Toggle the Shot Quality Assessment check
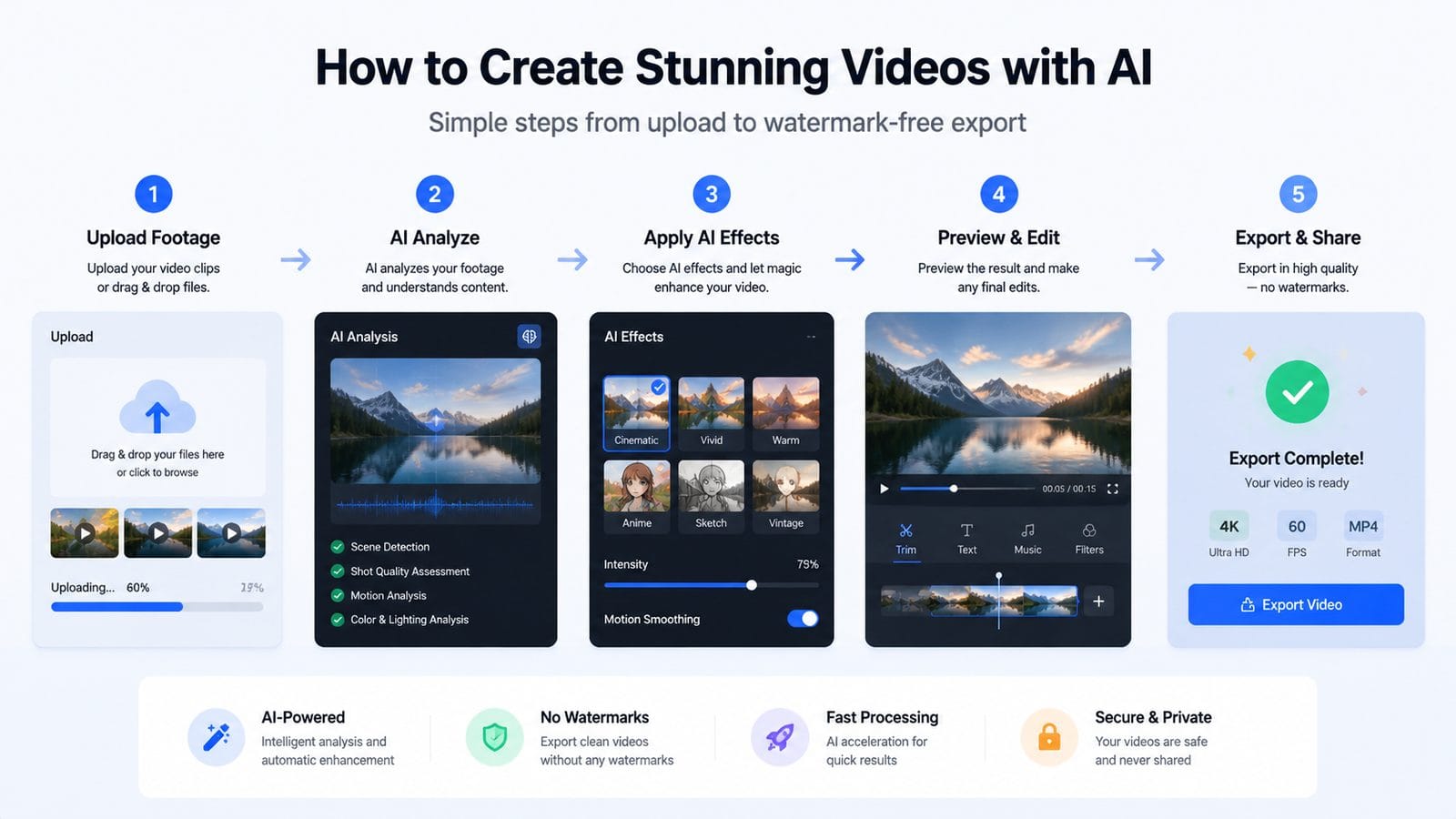Viewport: 1456px width, 819px height. click(338, 571)
